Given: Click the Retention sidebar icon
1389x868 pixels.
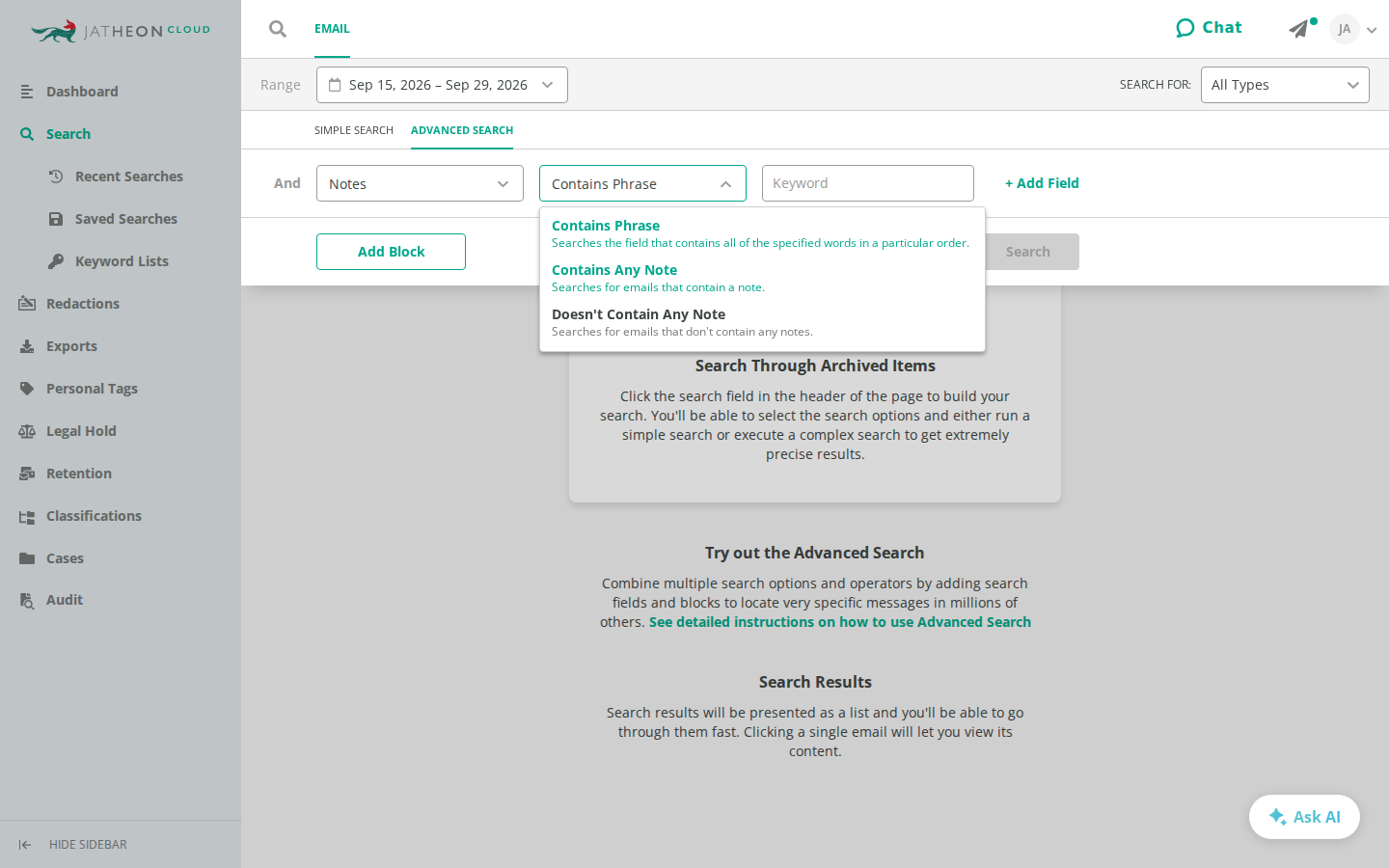Looking at the screenshot, I should coord(27,474).
